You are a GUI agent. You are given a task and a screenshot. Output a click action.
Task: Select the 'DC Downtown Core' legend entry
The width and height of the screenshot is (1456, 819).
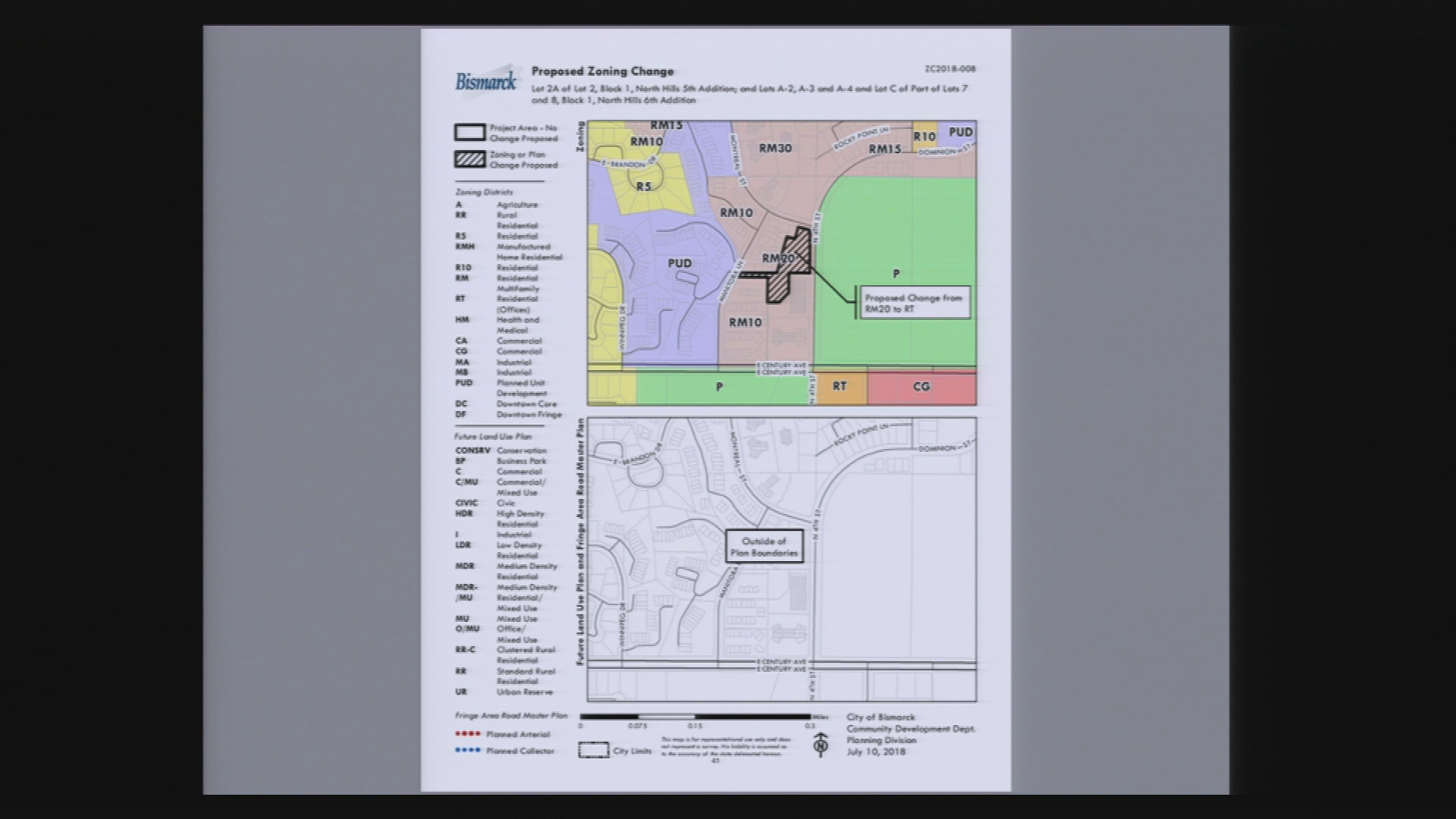point(506,403)
